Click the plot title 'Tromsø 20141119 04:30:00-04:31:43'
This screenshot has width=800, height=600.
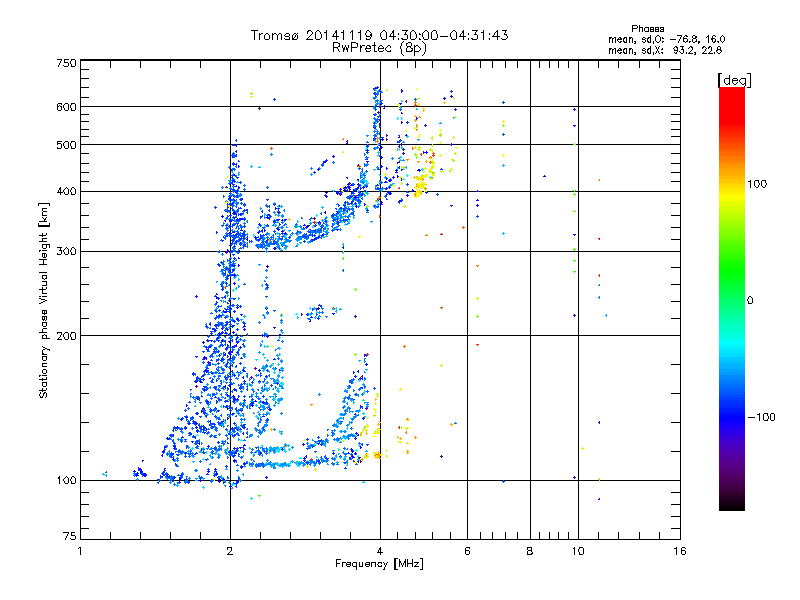tap(379, 35)
